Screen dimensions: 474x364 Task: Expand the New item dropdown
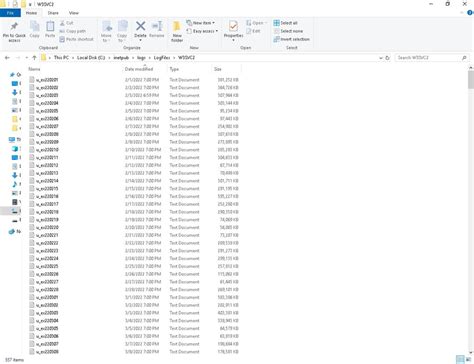click(x=213, y=23)
